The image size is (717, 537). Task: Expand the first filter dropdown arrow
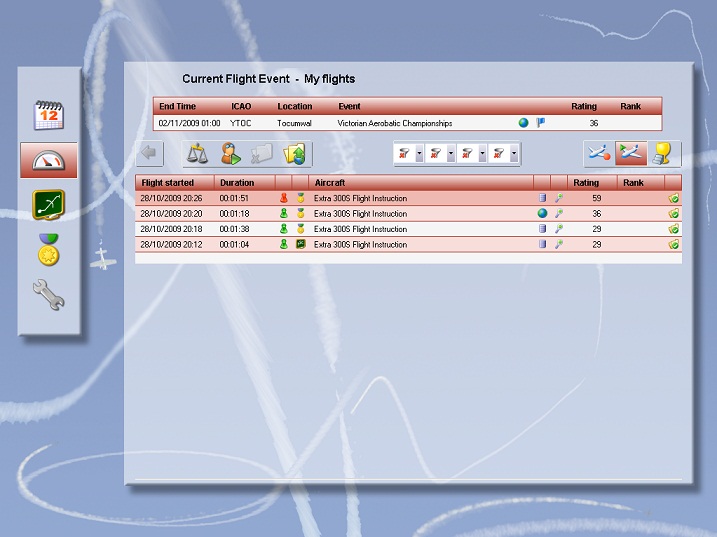pos(420,154)
